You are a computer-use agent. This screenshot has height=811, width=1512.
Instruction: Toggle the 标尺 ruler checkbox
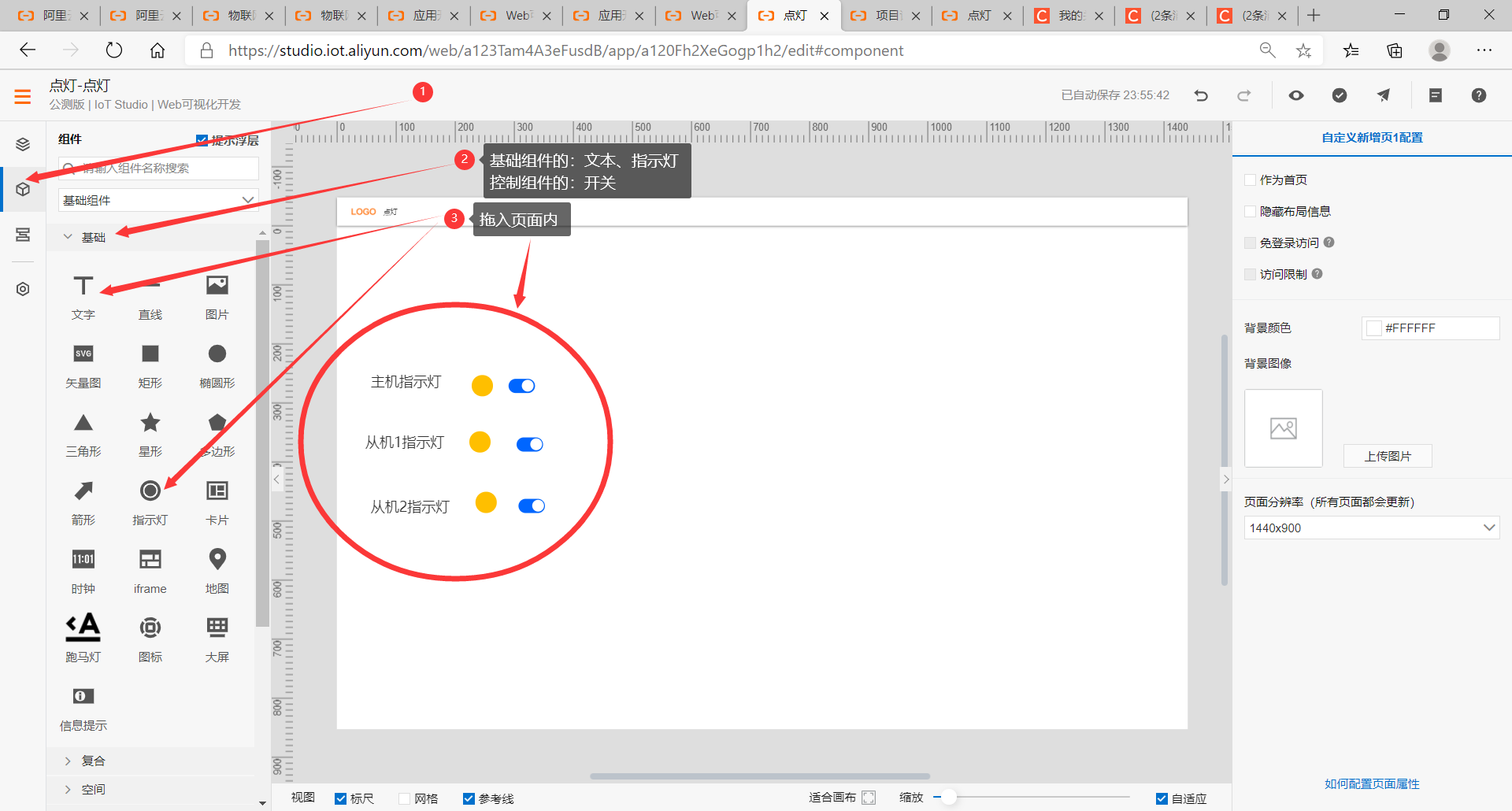click(341, 798)
